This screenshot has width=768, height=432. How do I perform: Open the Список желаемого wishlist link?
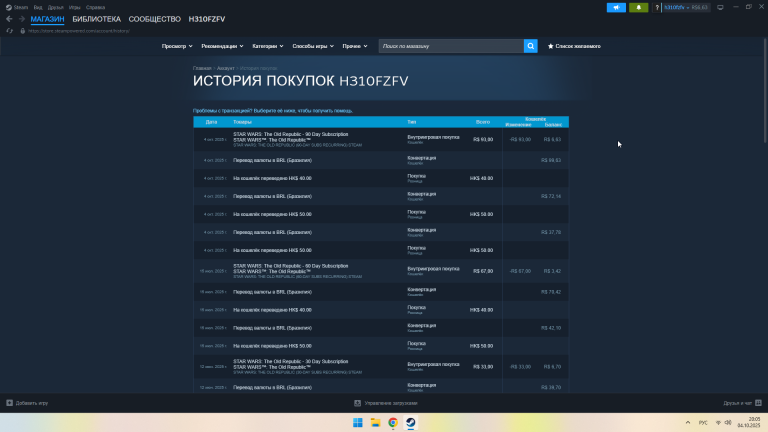click(x=574, y=46)
